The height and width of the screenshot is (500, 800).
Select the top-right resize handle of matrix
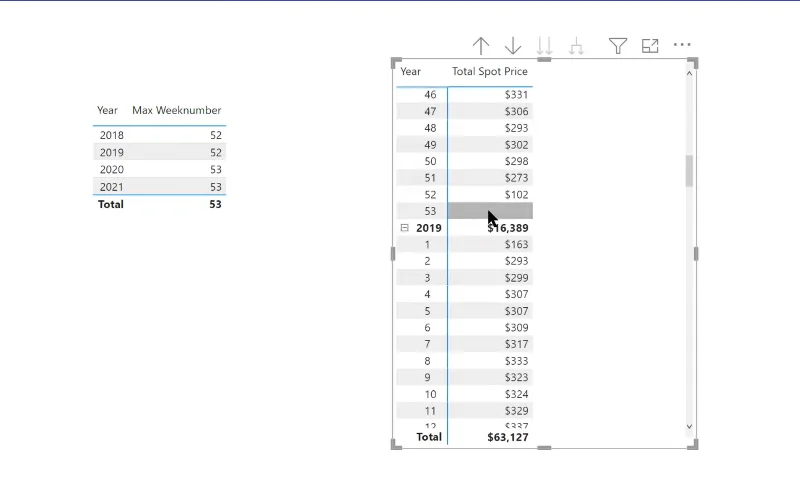[693, 63]
